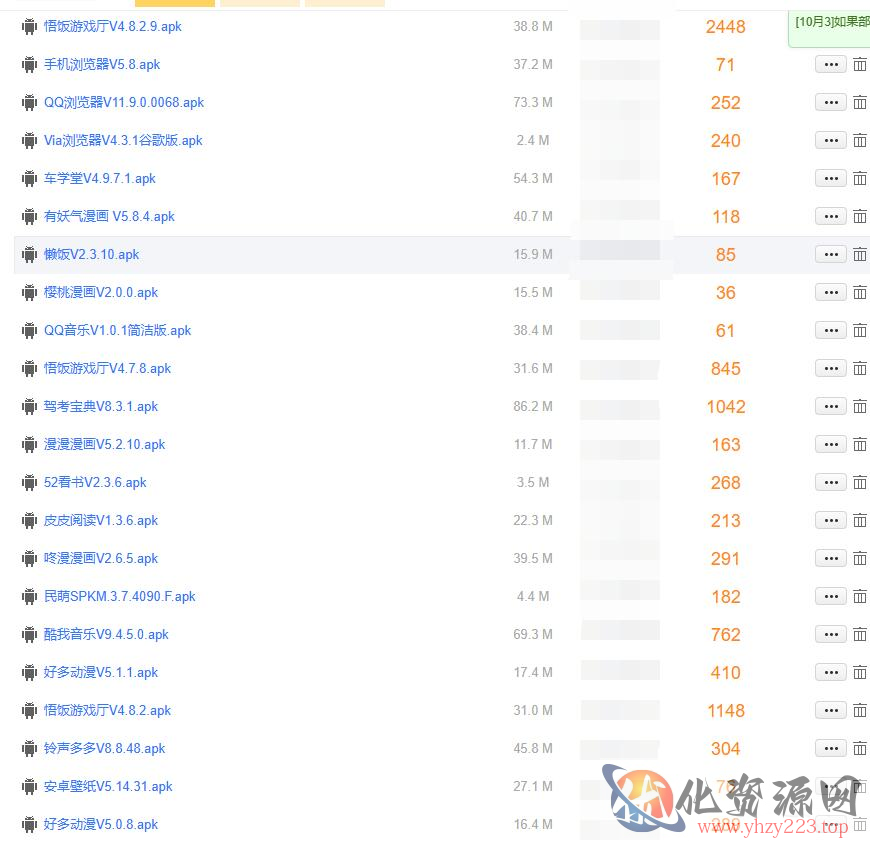This screenshot has width=870, height=841.
Task: Open more options for 铃声多多V8.8.48.apk
Action: [831, 749]
